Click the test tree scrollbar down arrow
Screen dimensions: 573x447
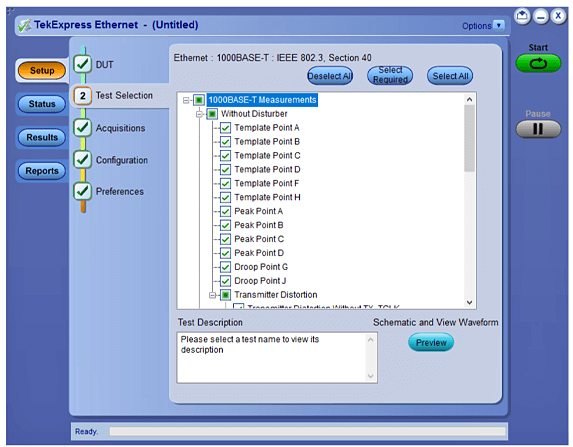coord(470,302)
